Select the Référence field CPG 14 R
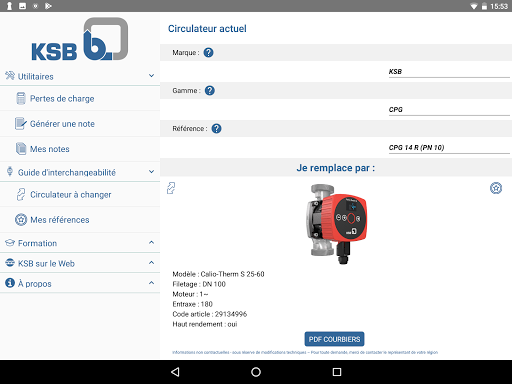This screenshot has width=512, height=384. coord(449,148)
